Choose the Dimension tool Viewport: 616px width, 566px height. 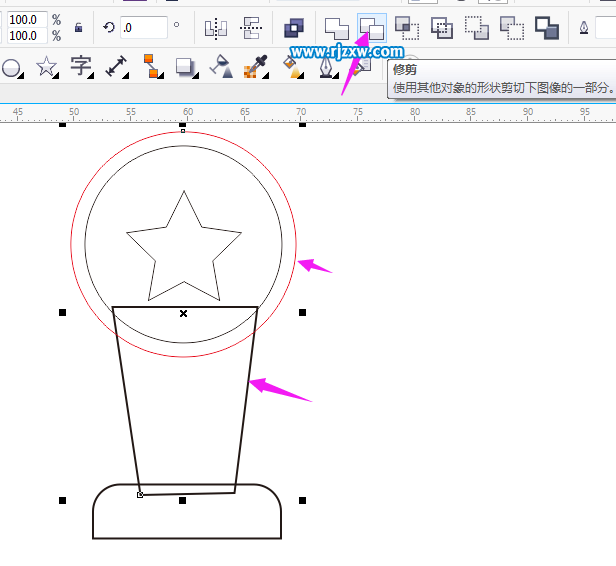[117, 68]
